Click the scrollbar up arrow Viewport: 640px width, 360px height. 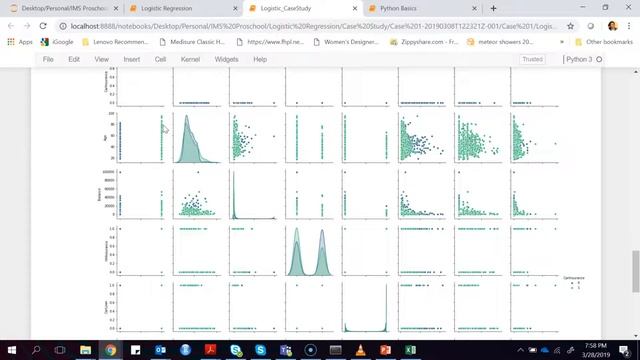coord(636,72)
